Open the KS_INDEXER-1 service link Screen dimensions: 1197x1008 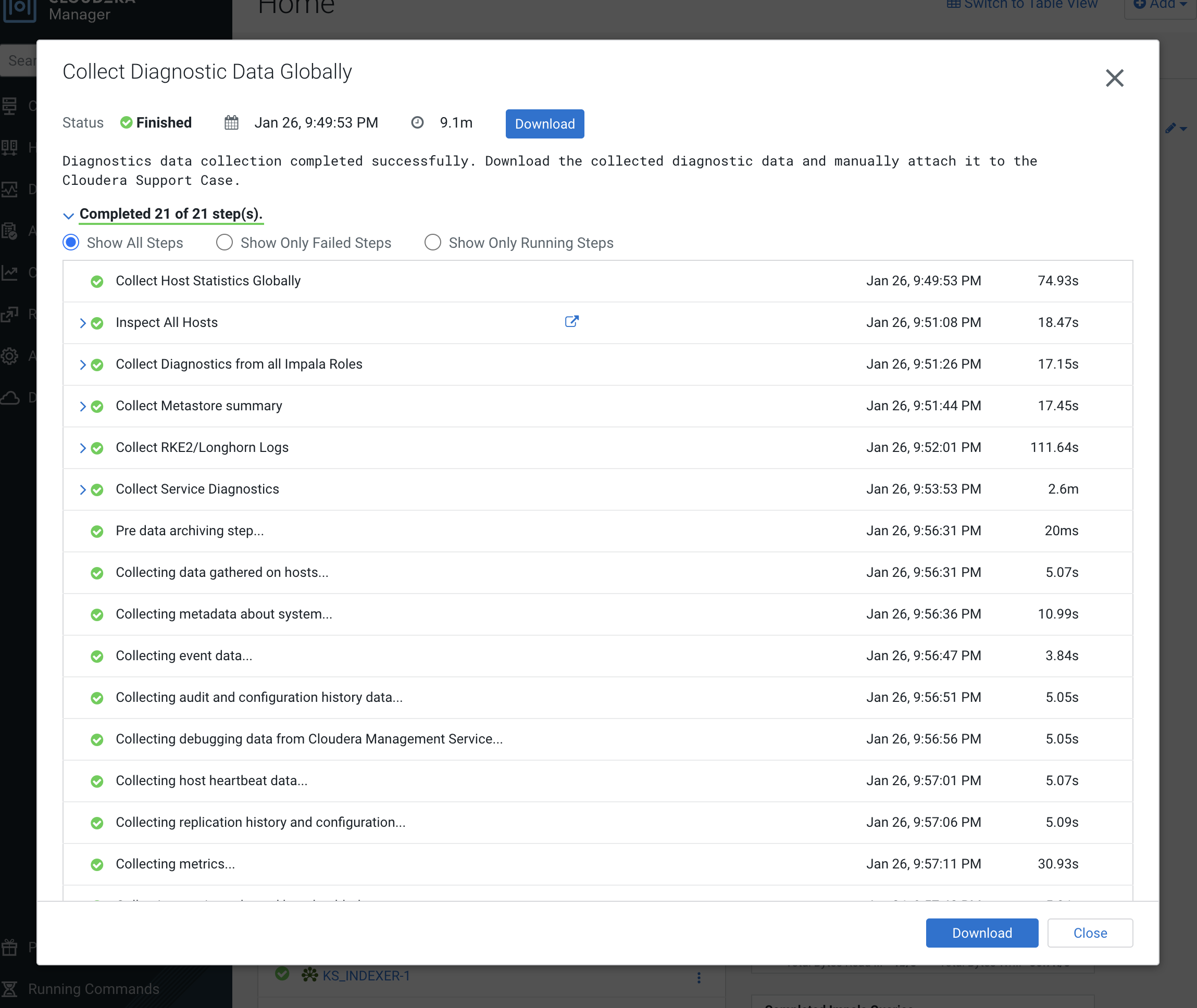tap(366, 976)
